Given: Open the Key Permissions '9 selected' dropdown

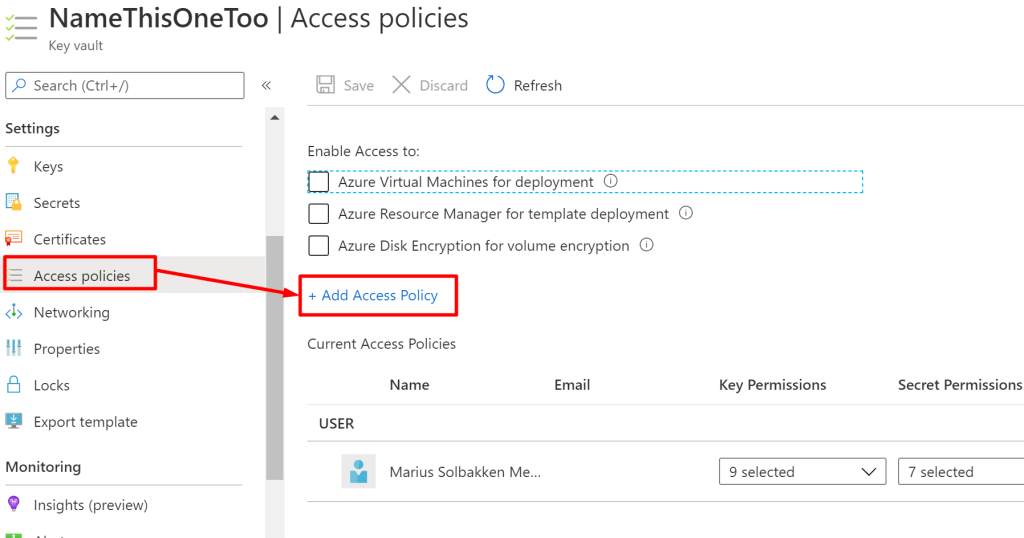Looking at the screenshot, I should (x=802, y=472).
